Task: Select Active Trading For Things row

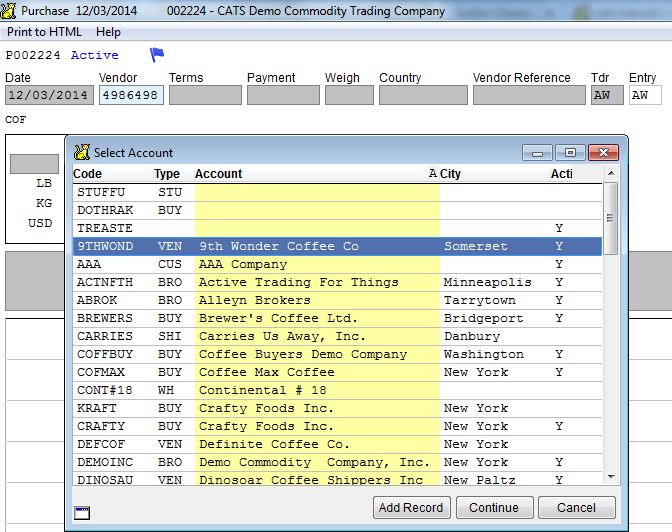Action: [x=337, y=283]
